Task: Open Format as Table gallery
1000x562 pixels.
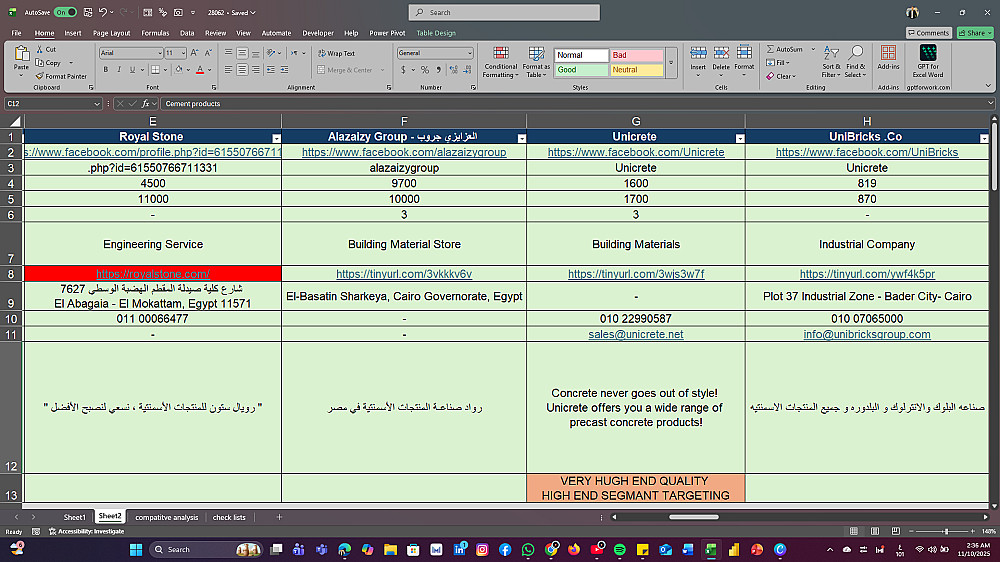Action: (536, 62)
